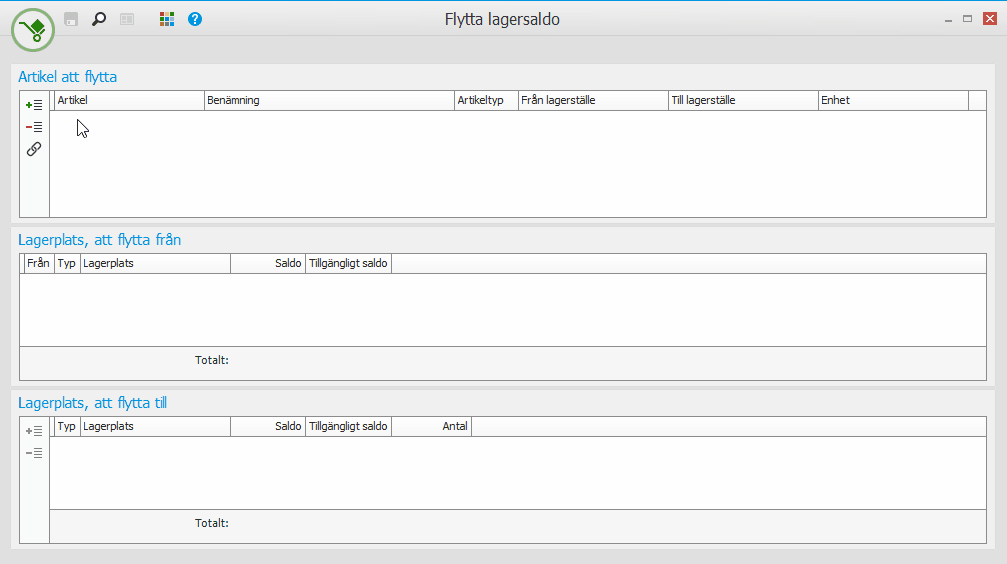Click the Antal column header
1007x564 pixels.
click(432, 427)
